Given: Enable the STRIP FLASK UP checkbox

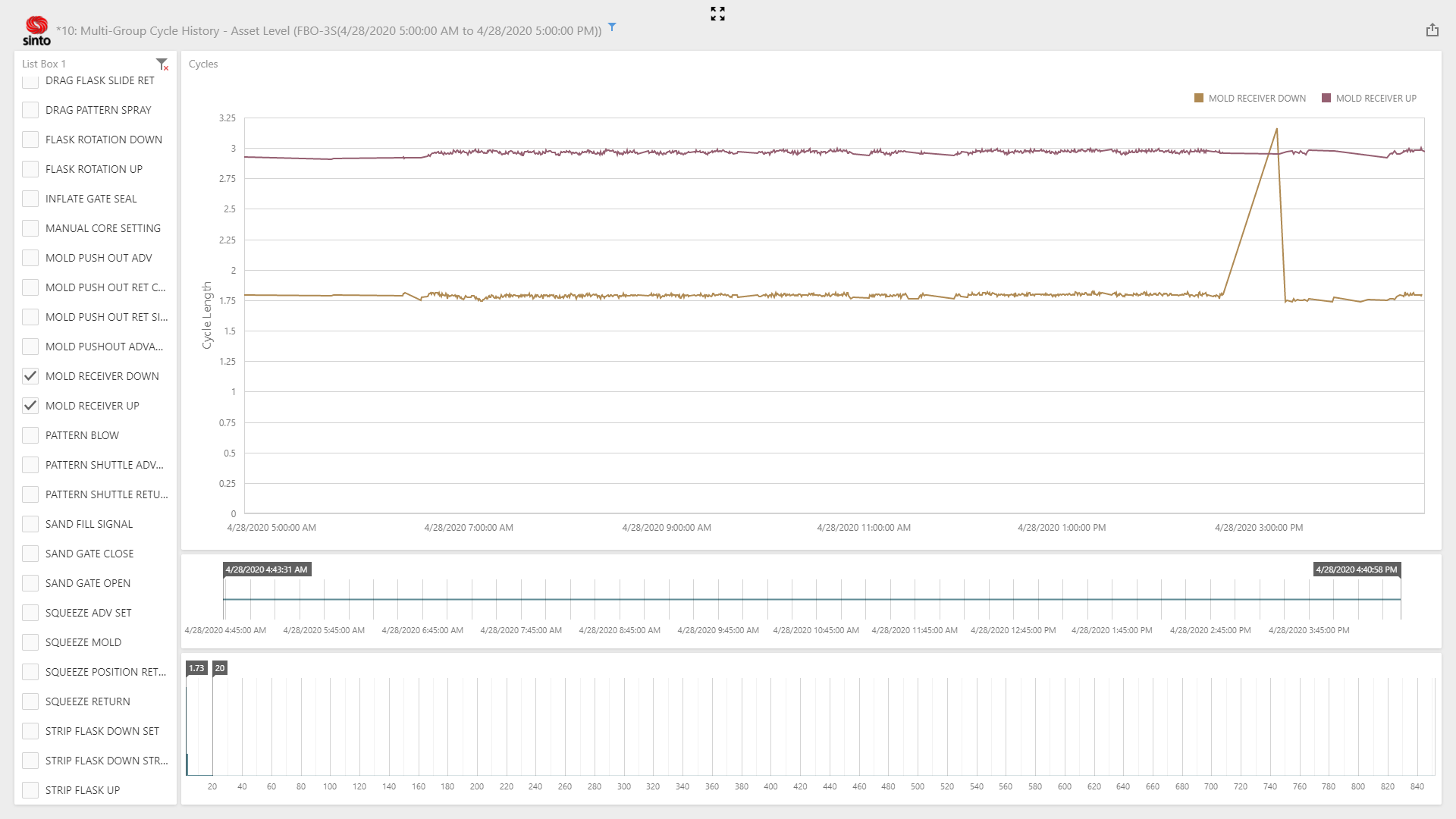Looking at the screenshot, I should [x=30, y=789].
